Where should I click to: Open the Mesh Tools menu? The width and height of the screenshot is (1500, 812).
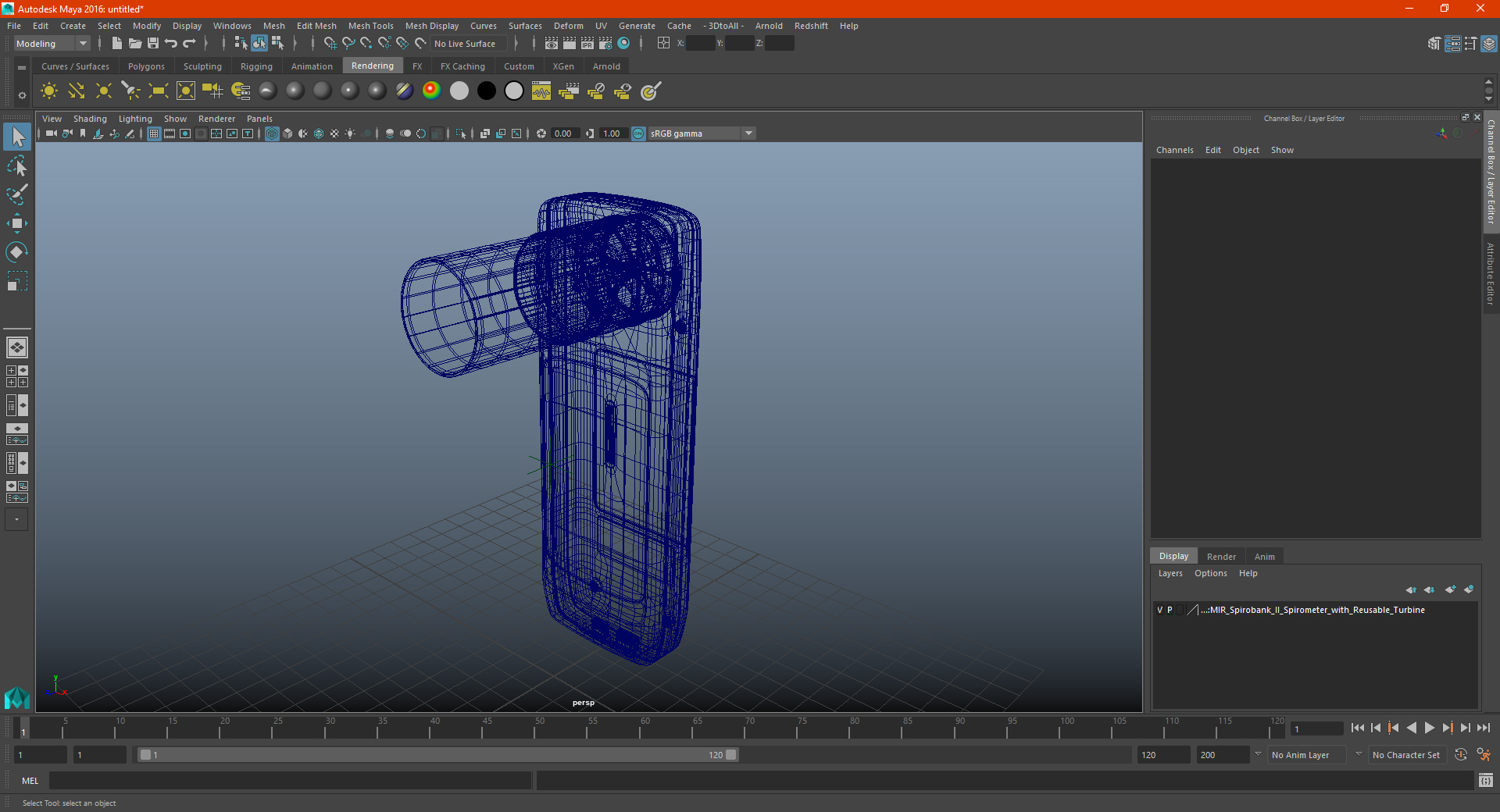(371, 26)
